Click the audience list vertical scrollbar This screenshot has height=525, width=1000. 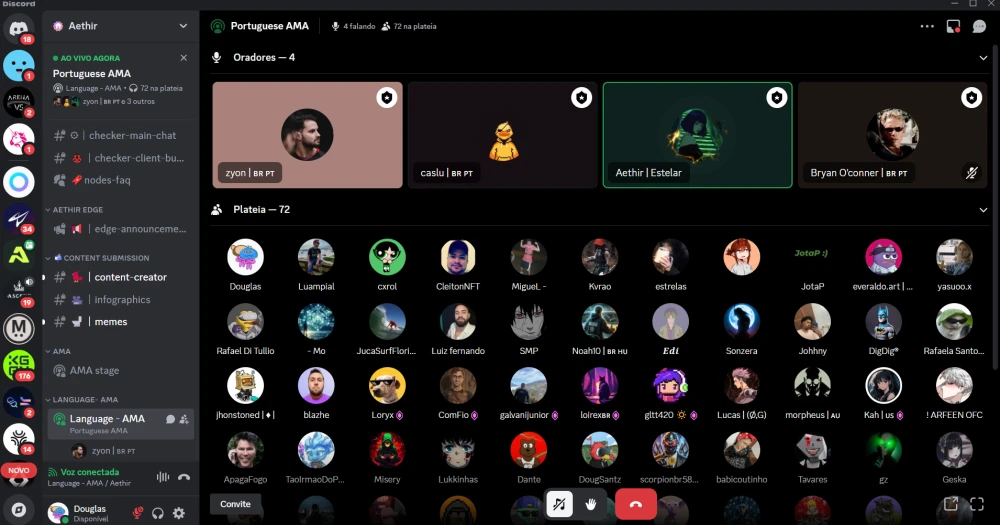(996, 207)
